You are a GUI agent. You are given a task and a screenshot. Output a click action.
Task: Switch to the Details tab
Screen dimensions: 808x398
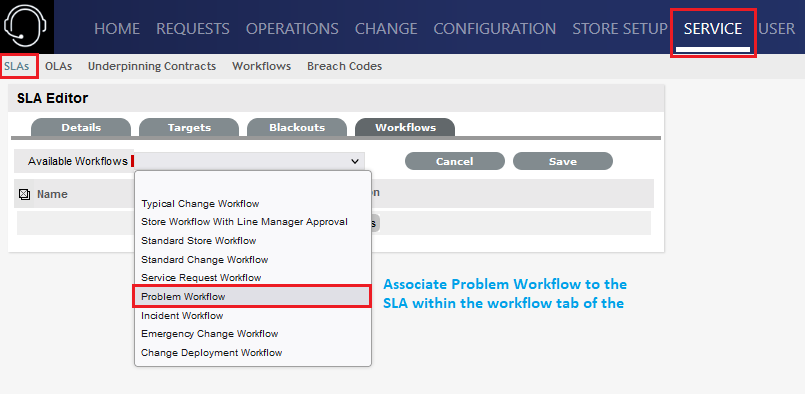tap(81, 127)
